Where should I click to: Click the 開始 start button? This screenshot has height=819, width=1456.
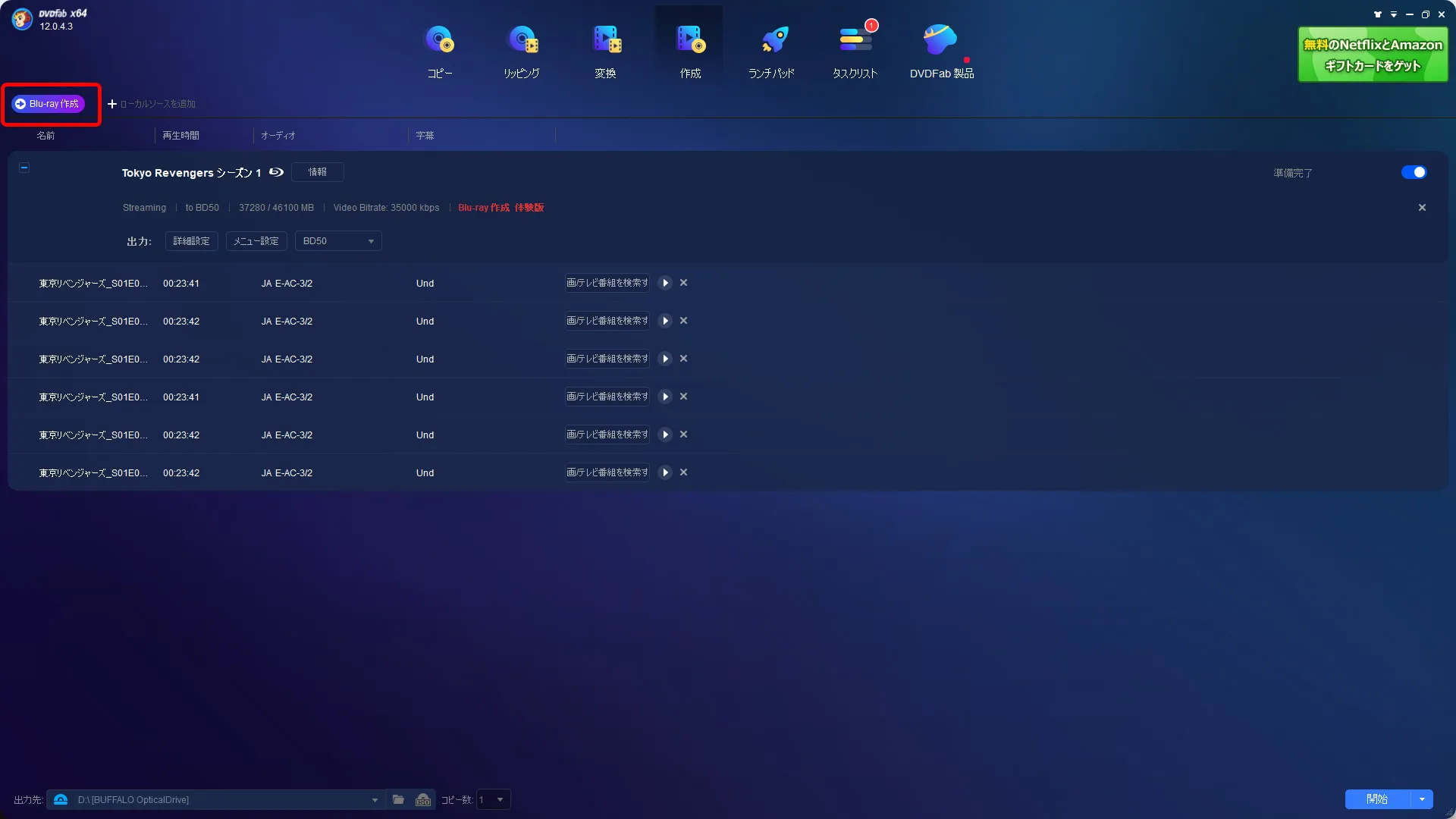click(x=1377, y=799)
